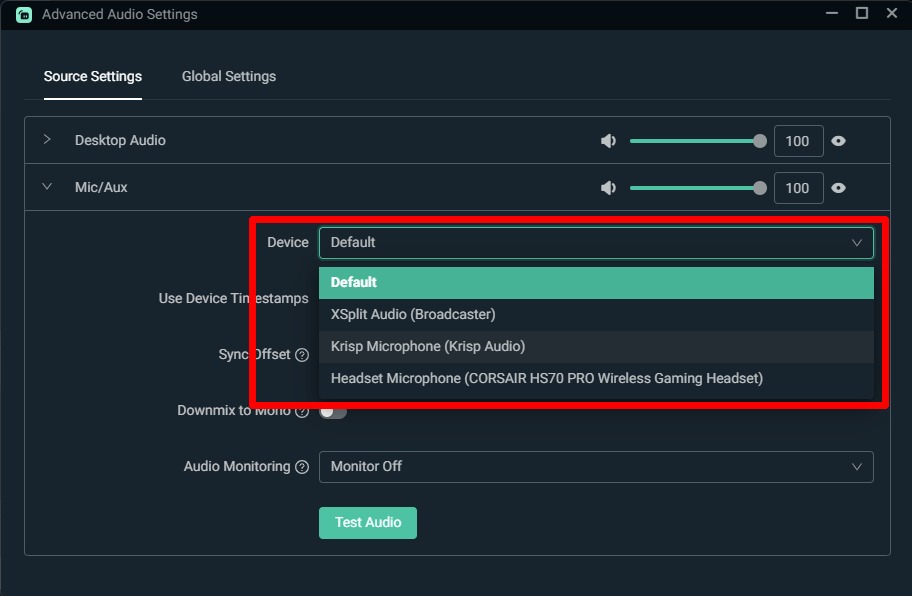This screenshot has height=596, width=912.
Task: Hide Desktop Audio via its eye icon
Action: [x=838, y=141]
